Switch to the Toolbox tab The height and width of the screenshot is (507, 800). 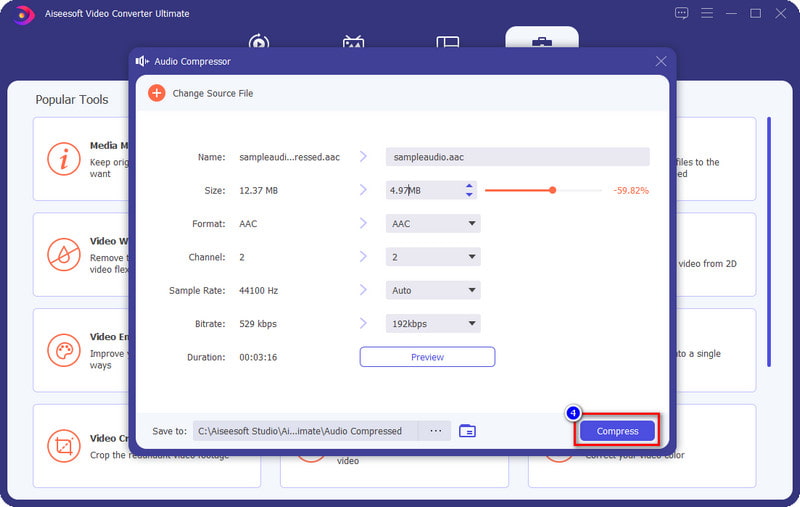(542, 38)
